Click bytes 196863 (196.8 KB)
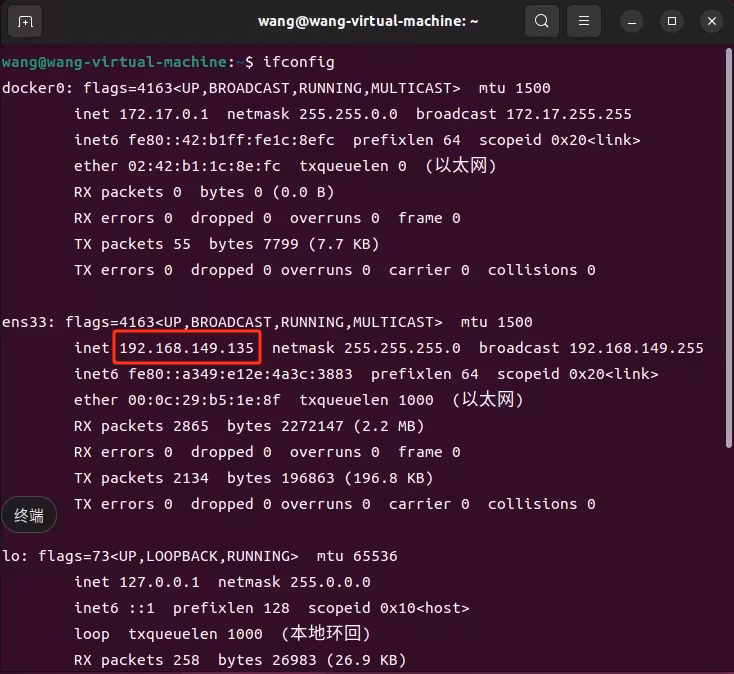The image size is (734, 674). [330, 478]
